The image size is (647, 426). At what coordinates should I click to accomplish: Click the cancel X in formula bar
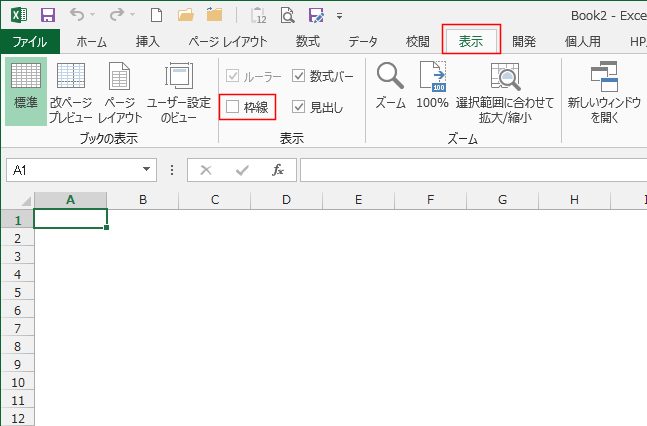tap(205, 170)
